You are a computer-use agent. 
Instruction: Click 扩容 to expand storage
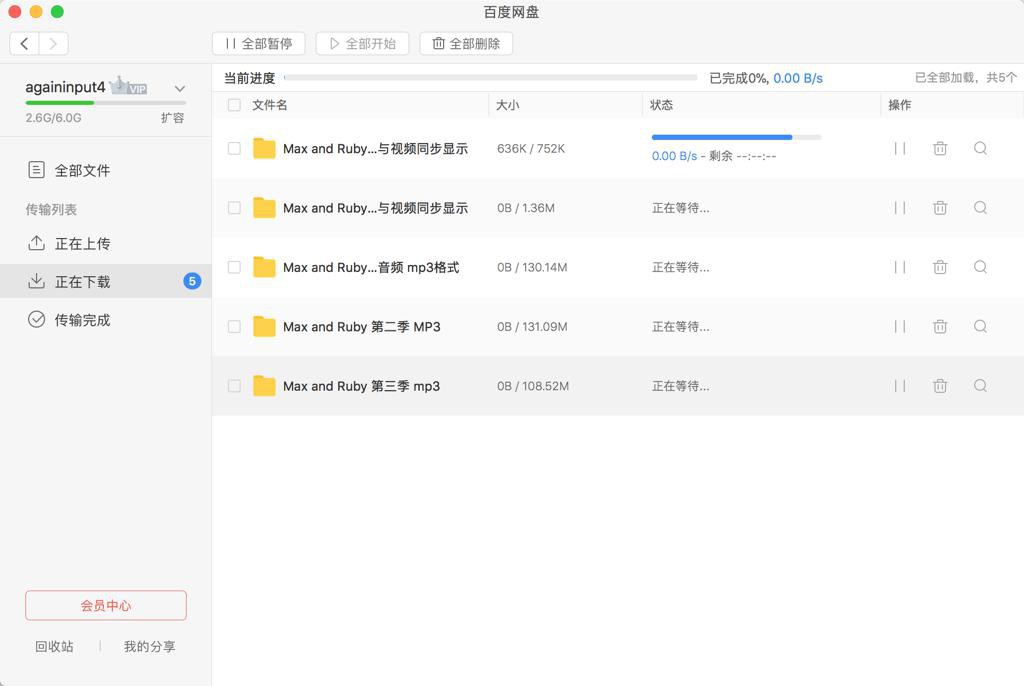click(x=172, y=118)
